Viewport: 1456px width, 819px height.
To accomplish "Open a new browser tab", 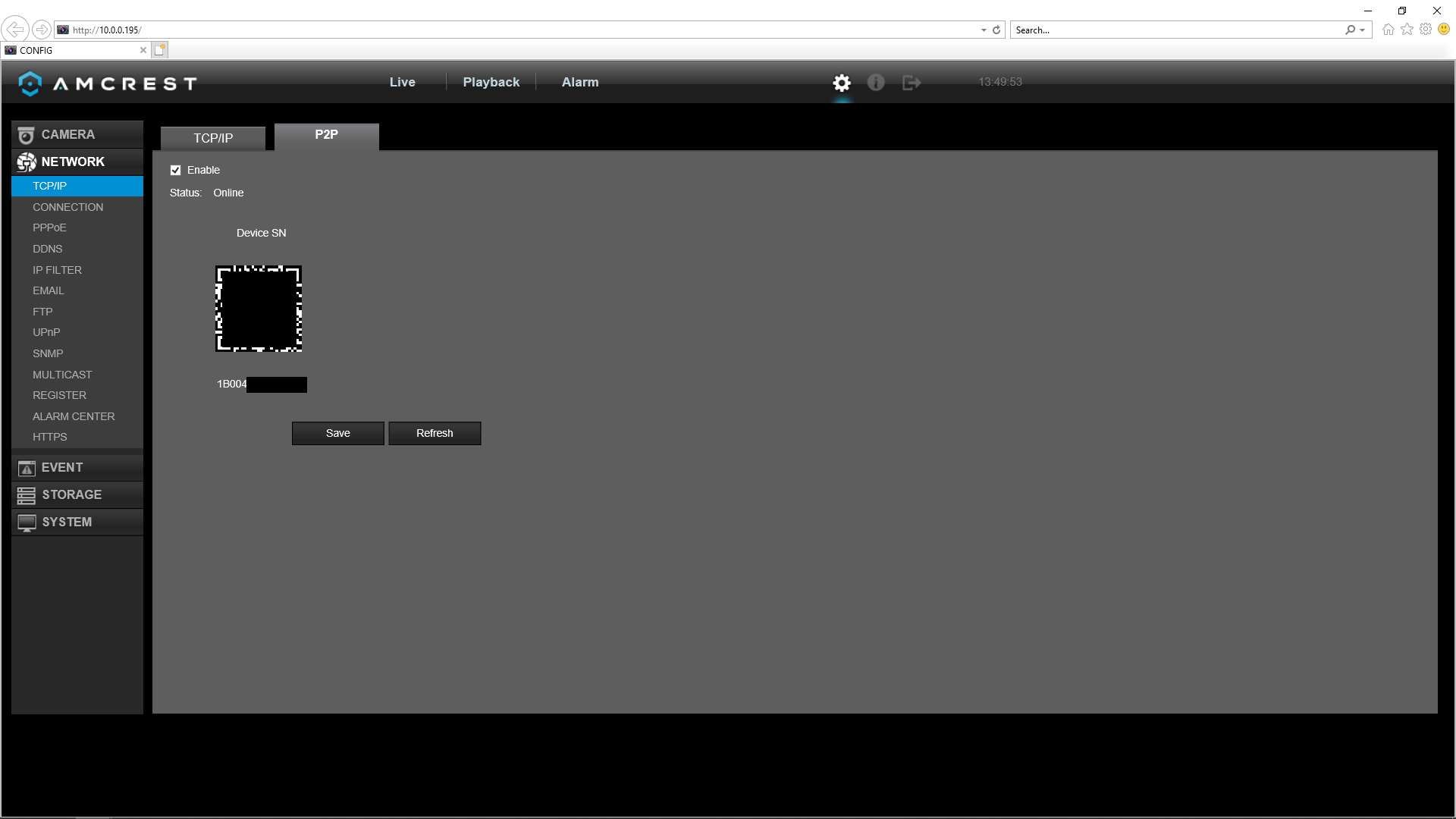I will point(159,50).
